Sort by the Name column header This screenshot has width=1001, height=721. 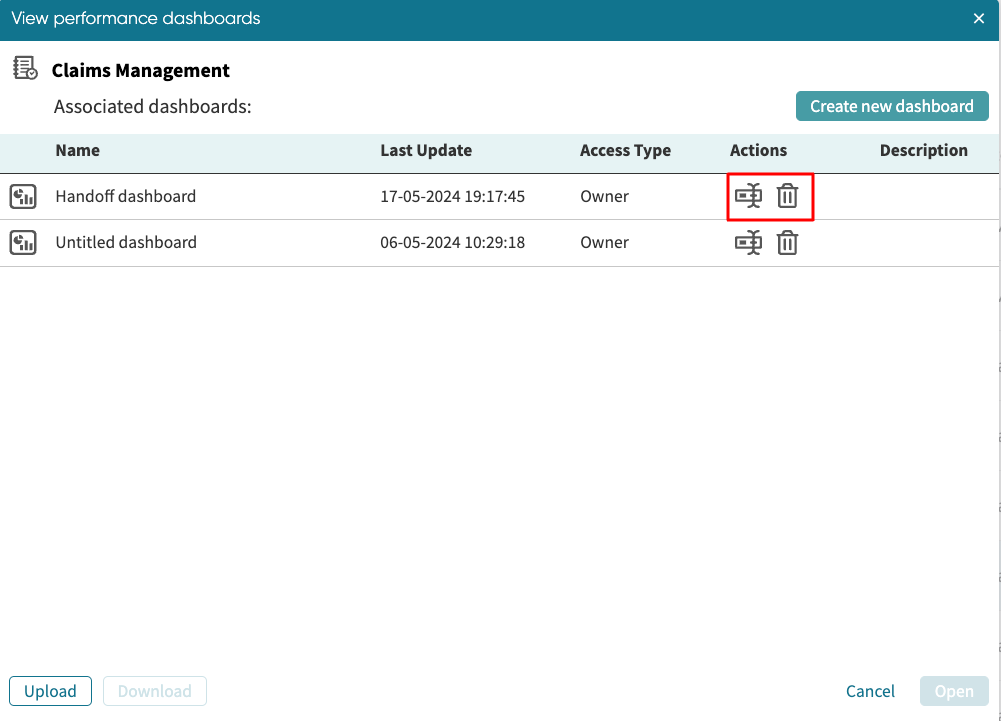(x=78, y=150)
